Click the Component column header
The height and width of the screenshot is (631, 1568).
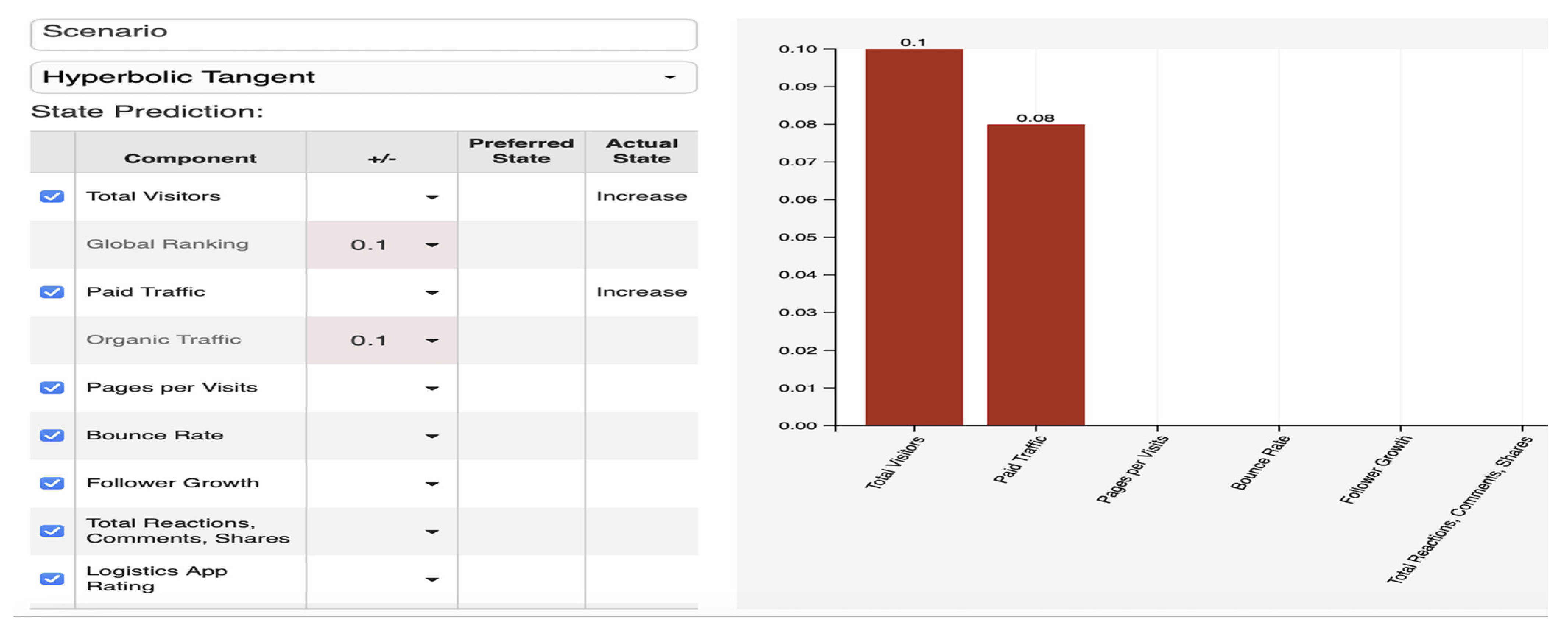click(190, 158)
